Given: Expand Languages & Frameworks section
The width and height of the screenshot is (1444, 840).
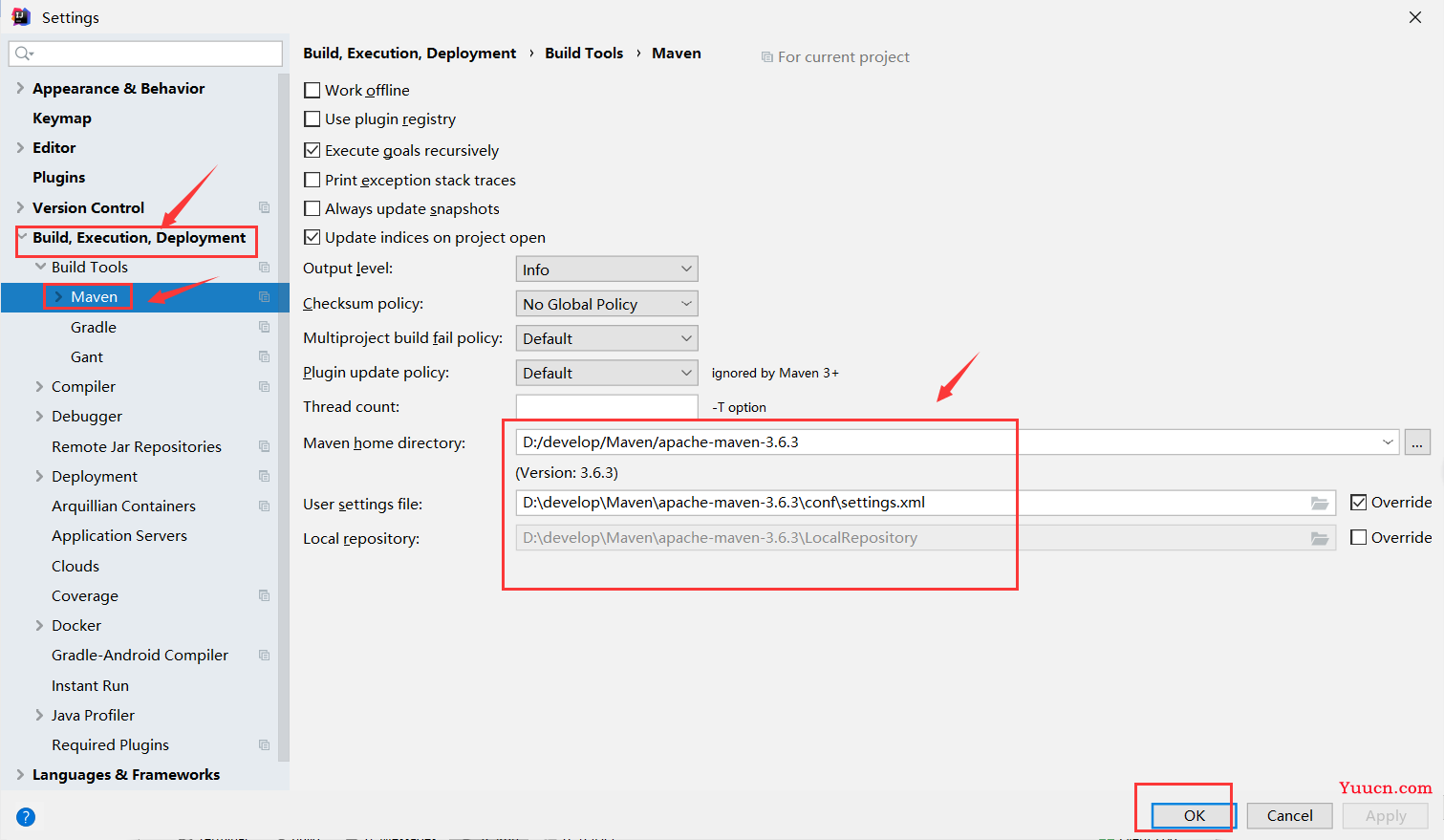Looking at the screenshot, I should click(20, 774).
